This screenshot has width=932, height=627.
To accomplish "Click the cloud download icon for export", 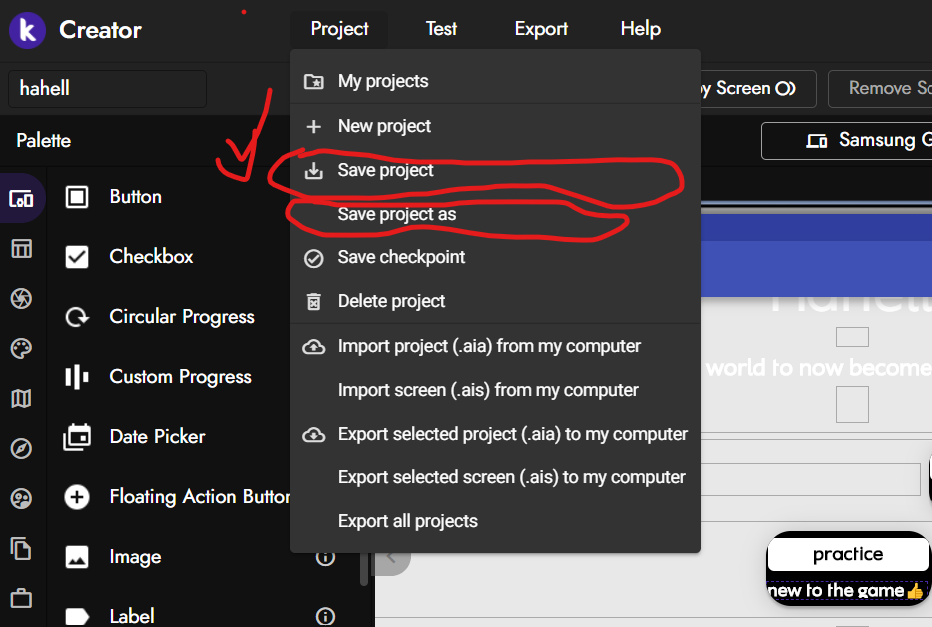I will 313,434.
